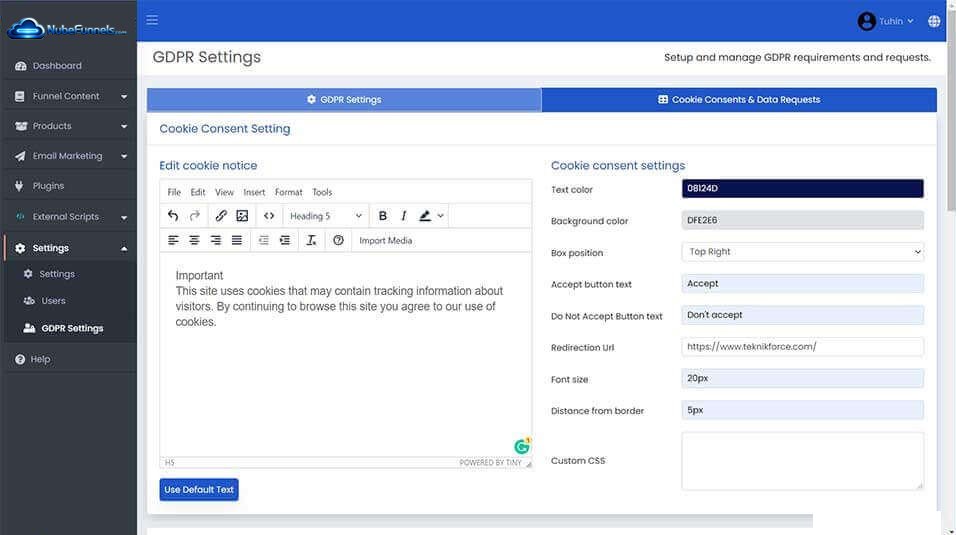The width and height of the screenshot is (956, 535).
Task: Toggle bold formatting in the editor
Action: click(x=383, y=216)
